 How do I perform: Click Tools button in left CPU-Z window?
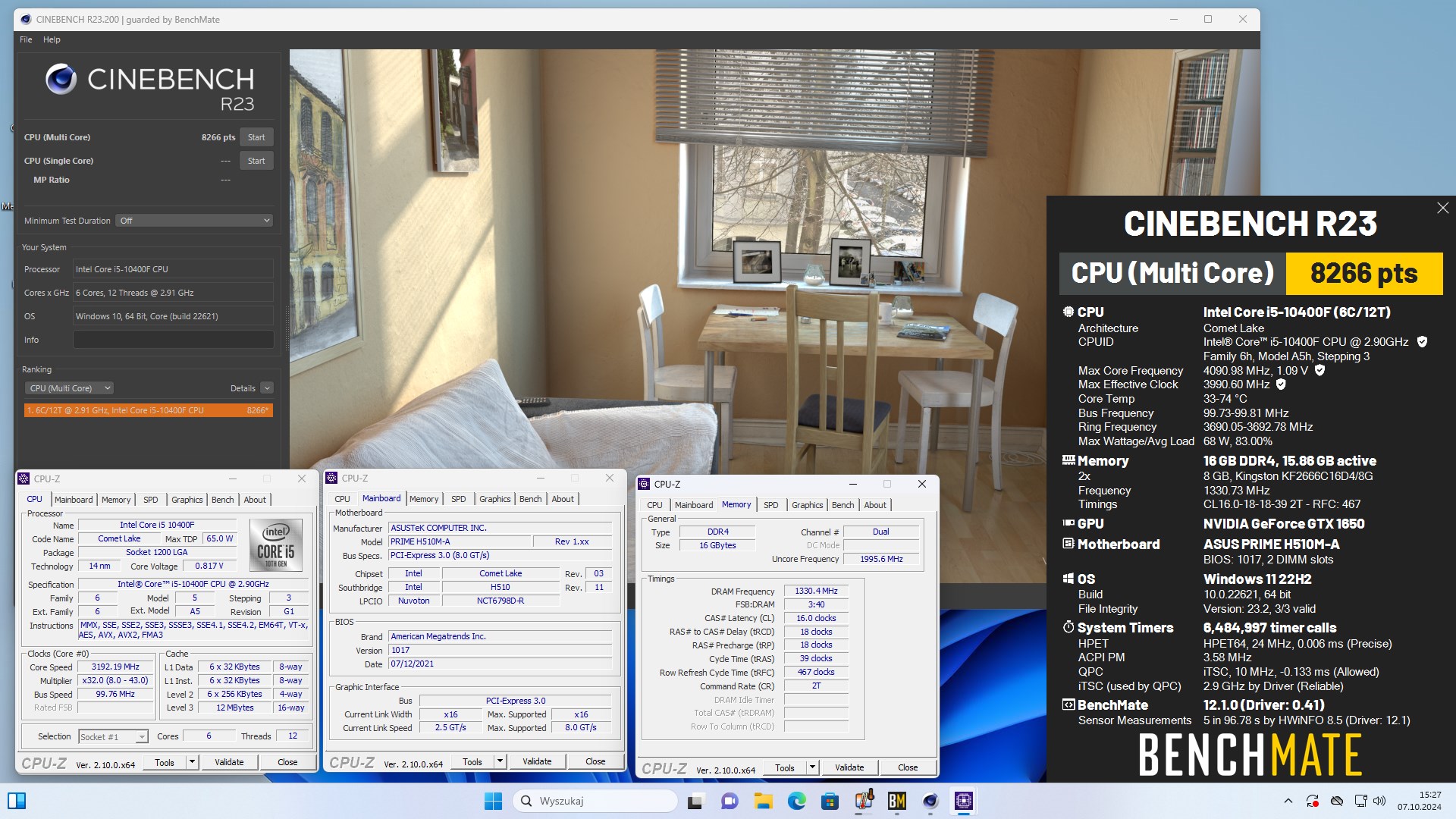point(165,762)
